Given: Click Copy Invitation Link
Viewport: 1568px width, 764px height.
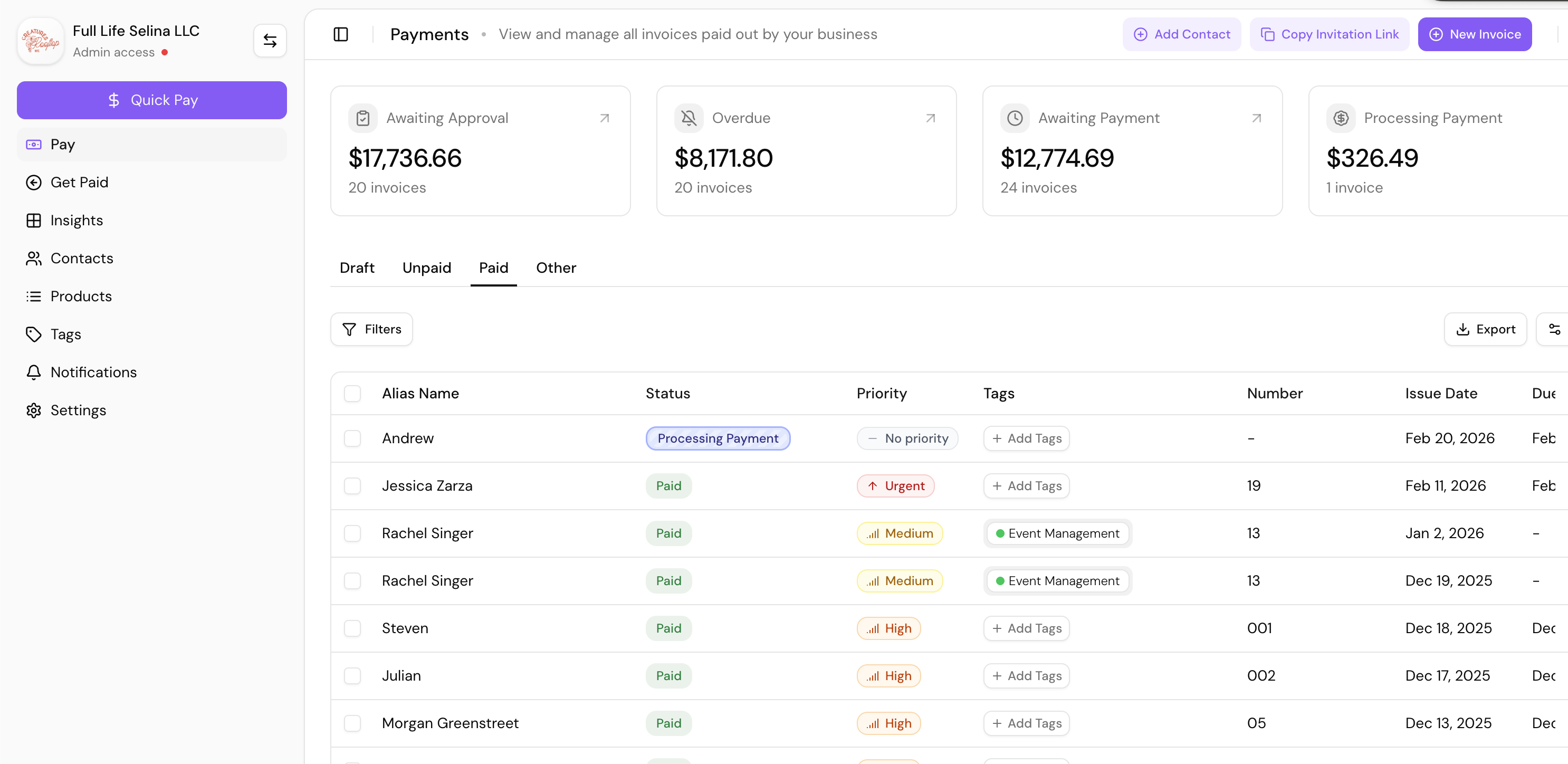Looking at the screenshot, I should tap(1330, 34).
